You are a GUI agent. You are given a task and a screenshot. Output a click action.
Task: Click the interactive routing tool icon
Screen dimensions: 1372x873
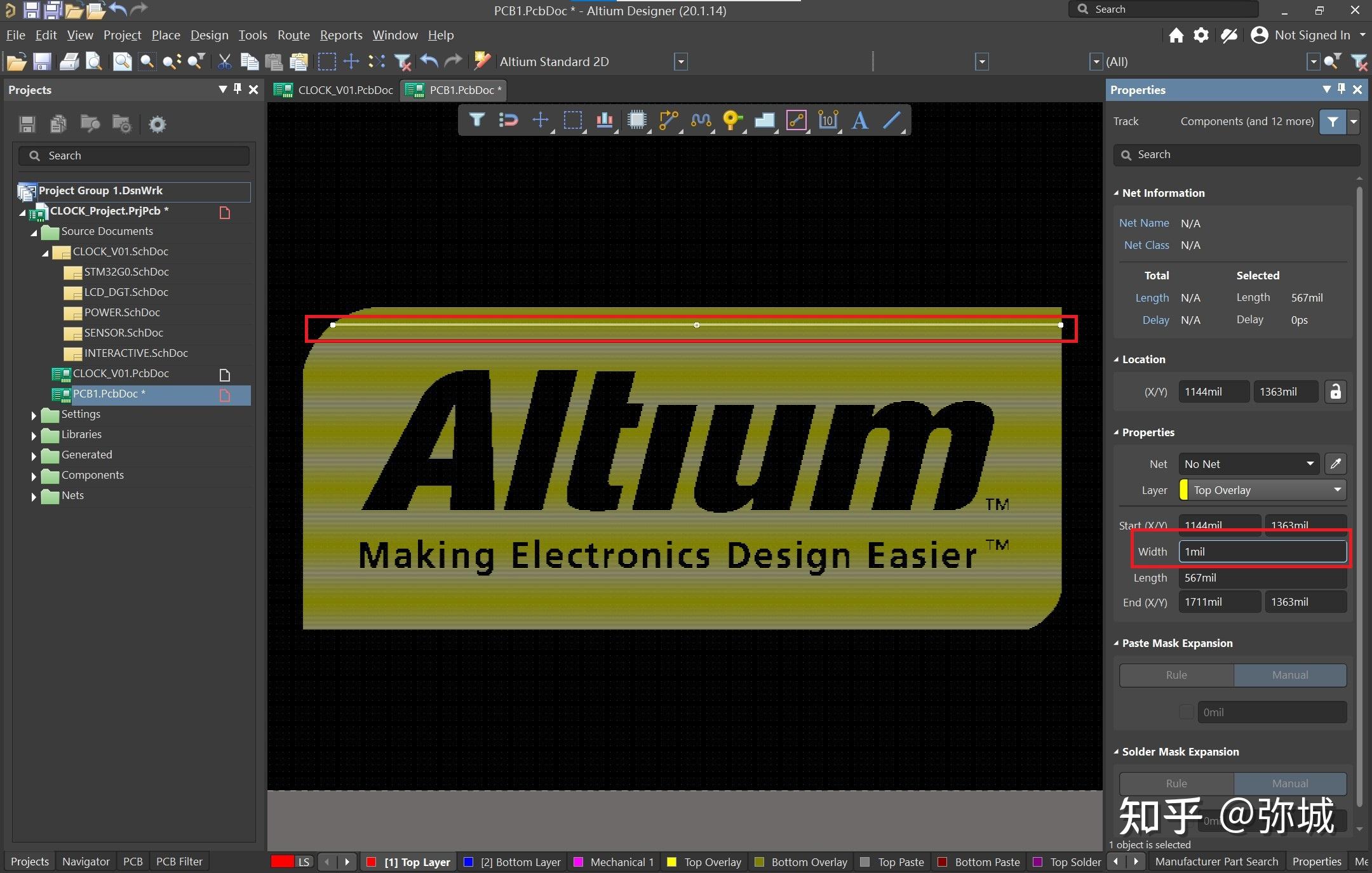668,120
